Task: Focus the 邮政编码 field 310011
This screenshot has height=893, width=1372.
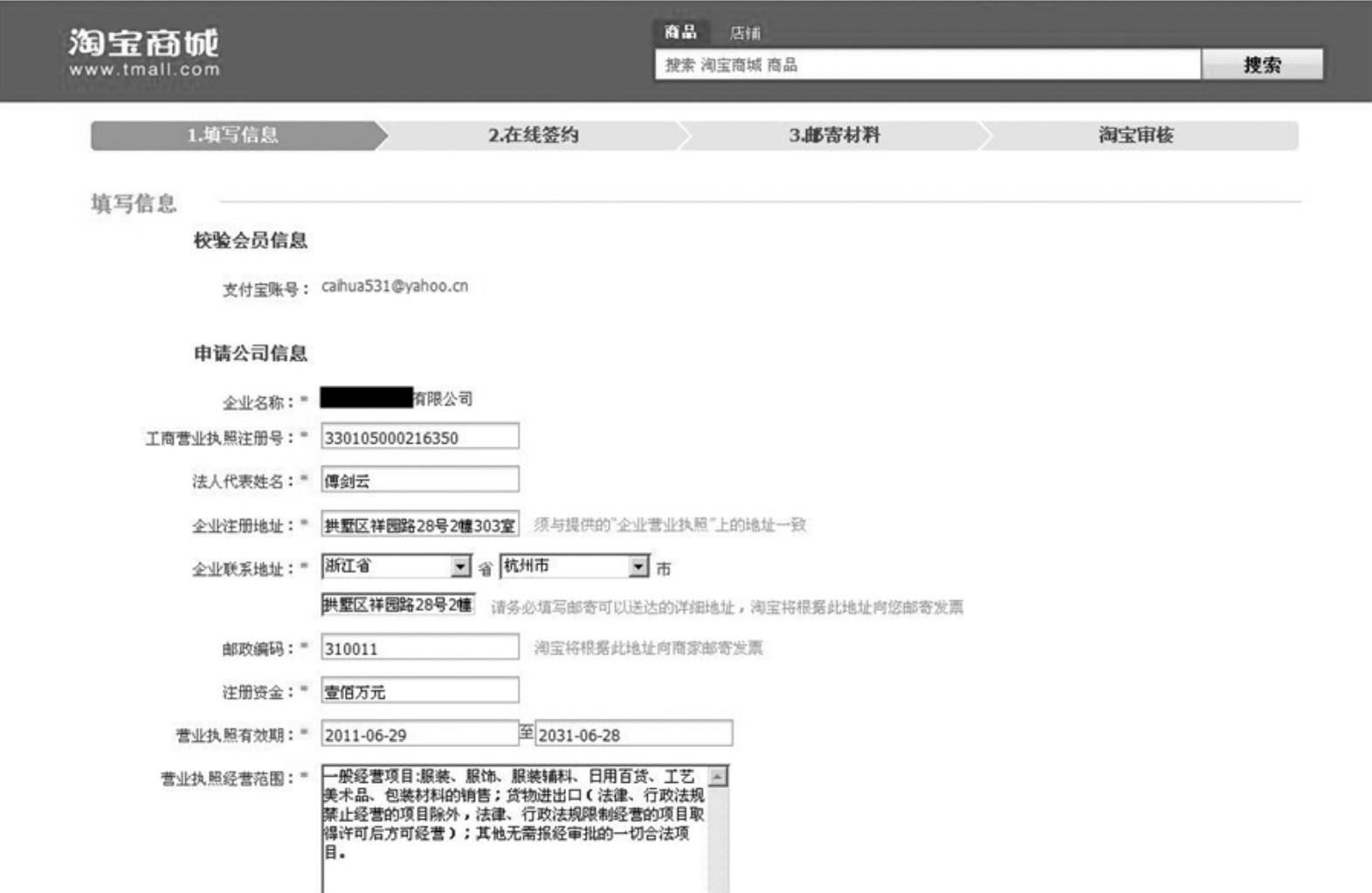Action: (420, 647)
